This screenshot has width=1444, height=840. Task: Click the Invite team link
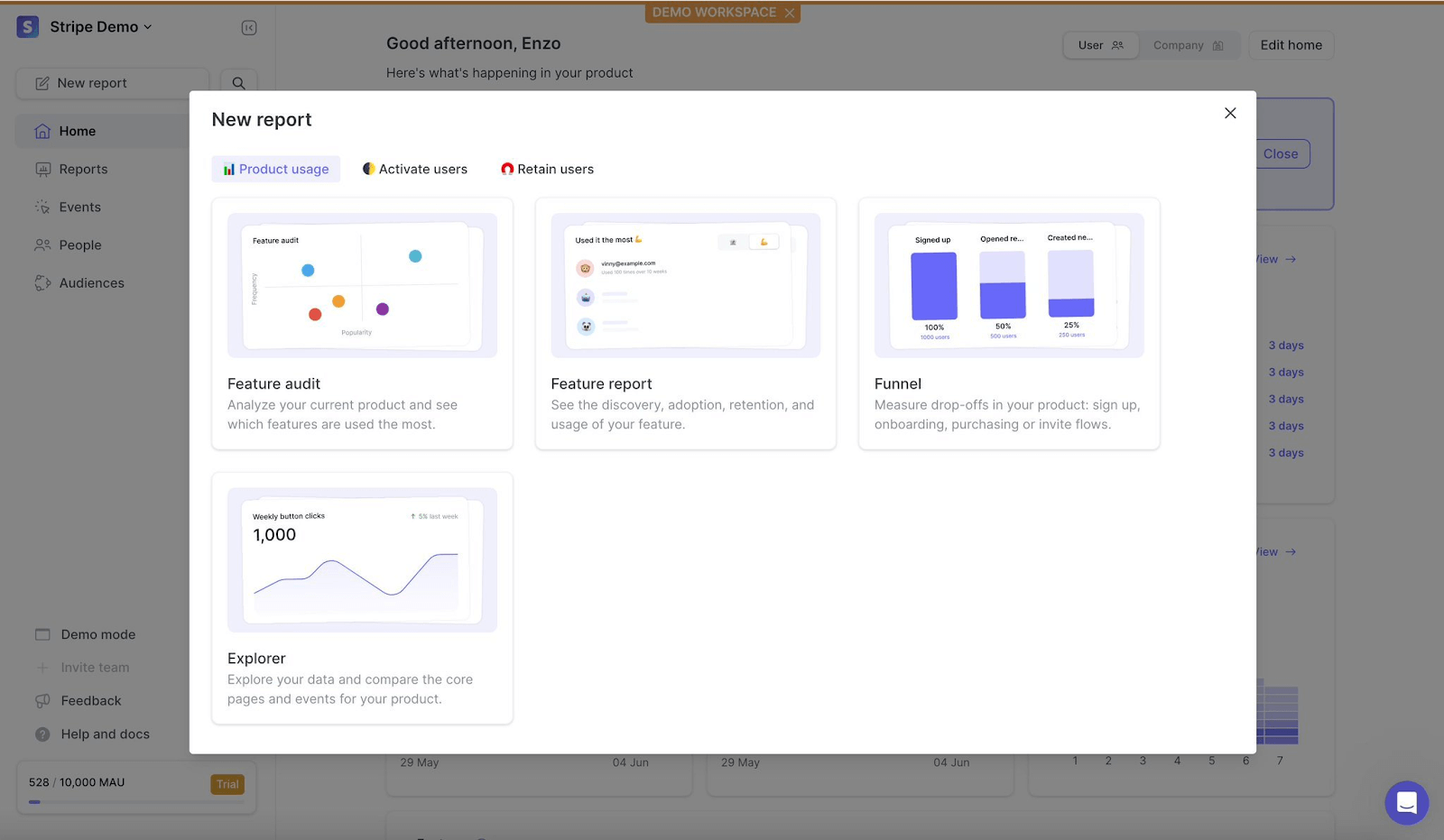[x=94, y=667]
